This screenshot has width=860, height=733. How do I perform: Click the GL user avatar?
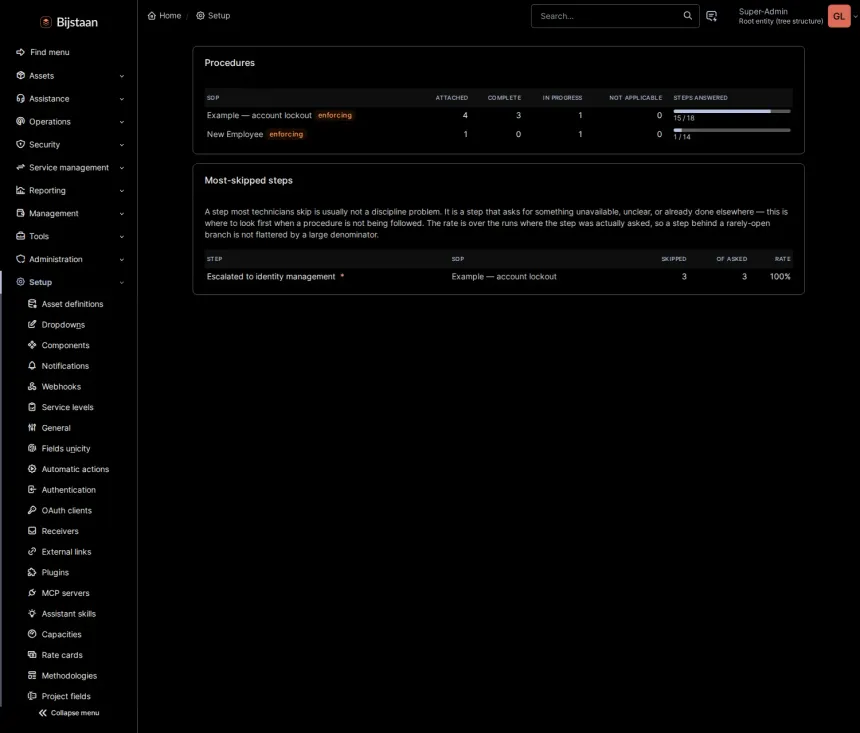point(839,16)
